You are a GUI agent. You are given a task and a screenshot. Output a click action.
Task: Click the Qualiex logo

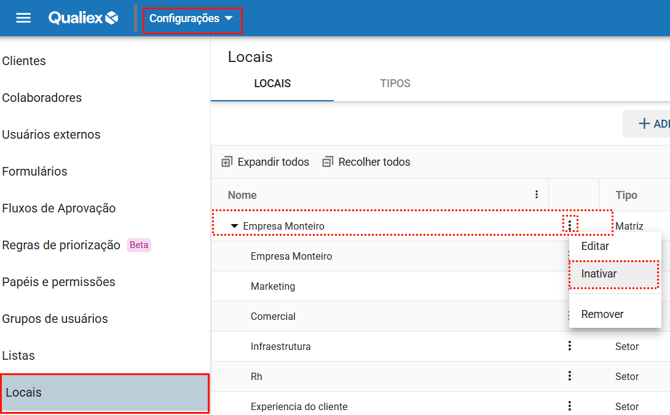[83, 18]
